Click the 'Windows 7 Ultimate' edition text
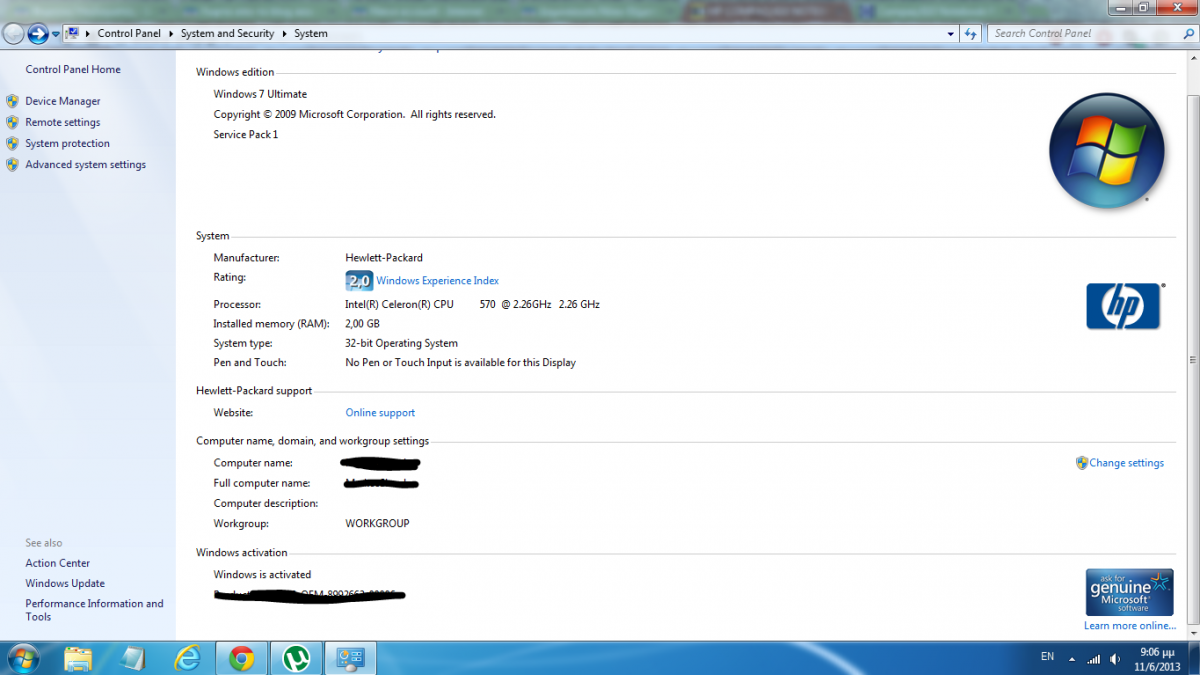Viewport: 1200px width, 675px height. click(260, 94)
